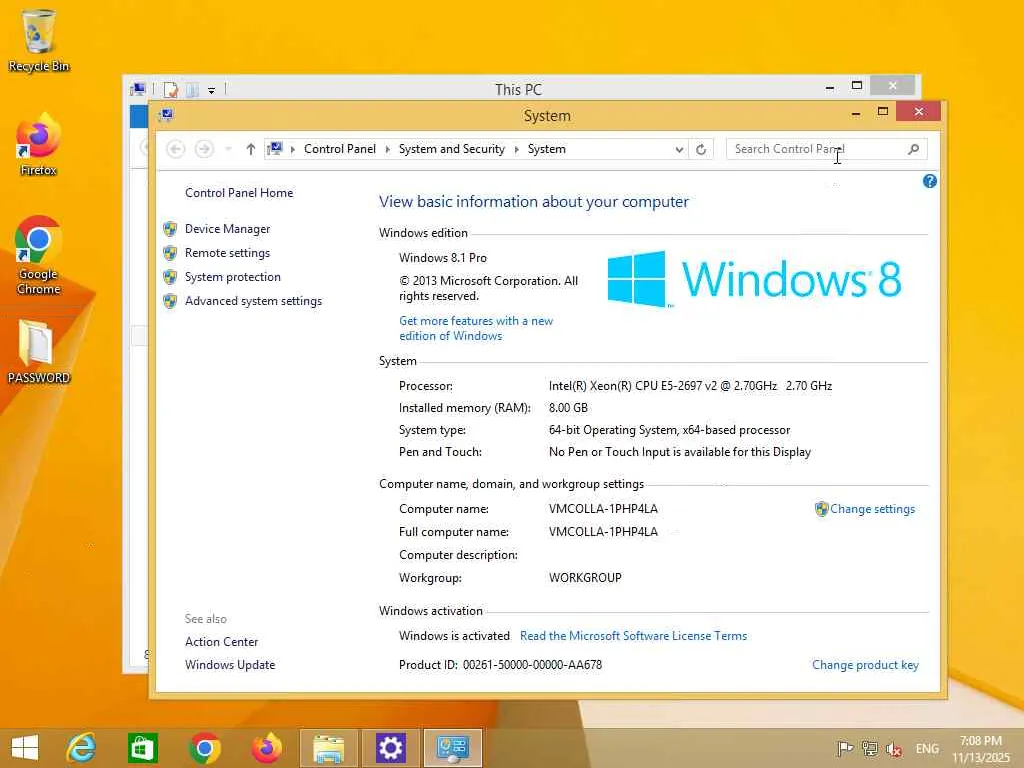
Task: Open Firefox from the taskbar
Action: click(x=266, y=748)
